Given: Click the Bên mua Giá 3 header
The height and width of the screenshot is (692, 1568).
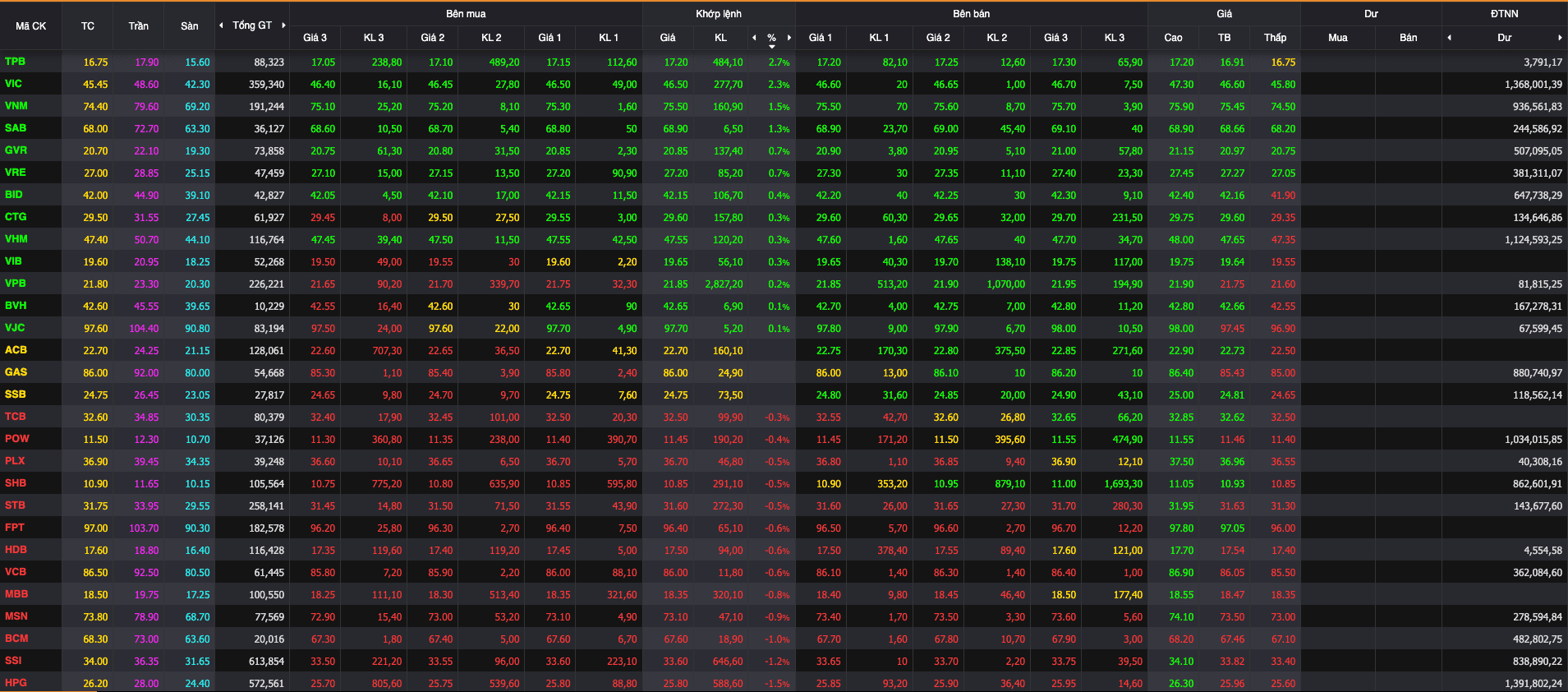Looking at the screenshot, I should point(315,38).
